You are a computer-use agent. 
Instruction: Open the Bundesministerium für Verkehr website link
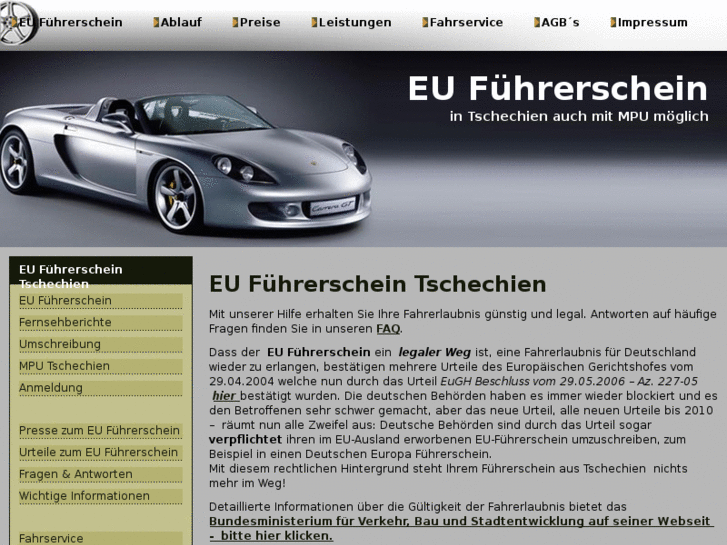click(460, 528)
